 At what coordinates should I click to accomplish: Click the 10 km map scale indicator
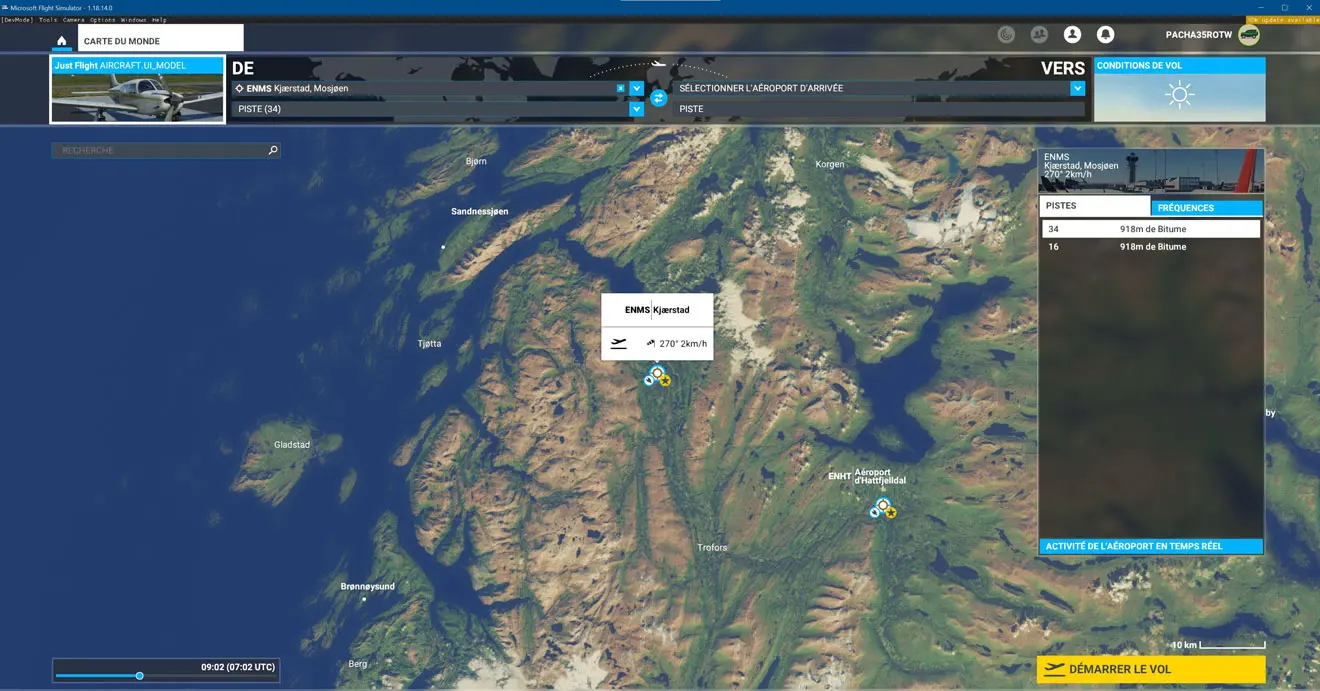point(1217,645)
